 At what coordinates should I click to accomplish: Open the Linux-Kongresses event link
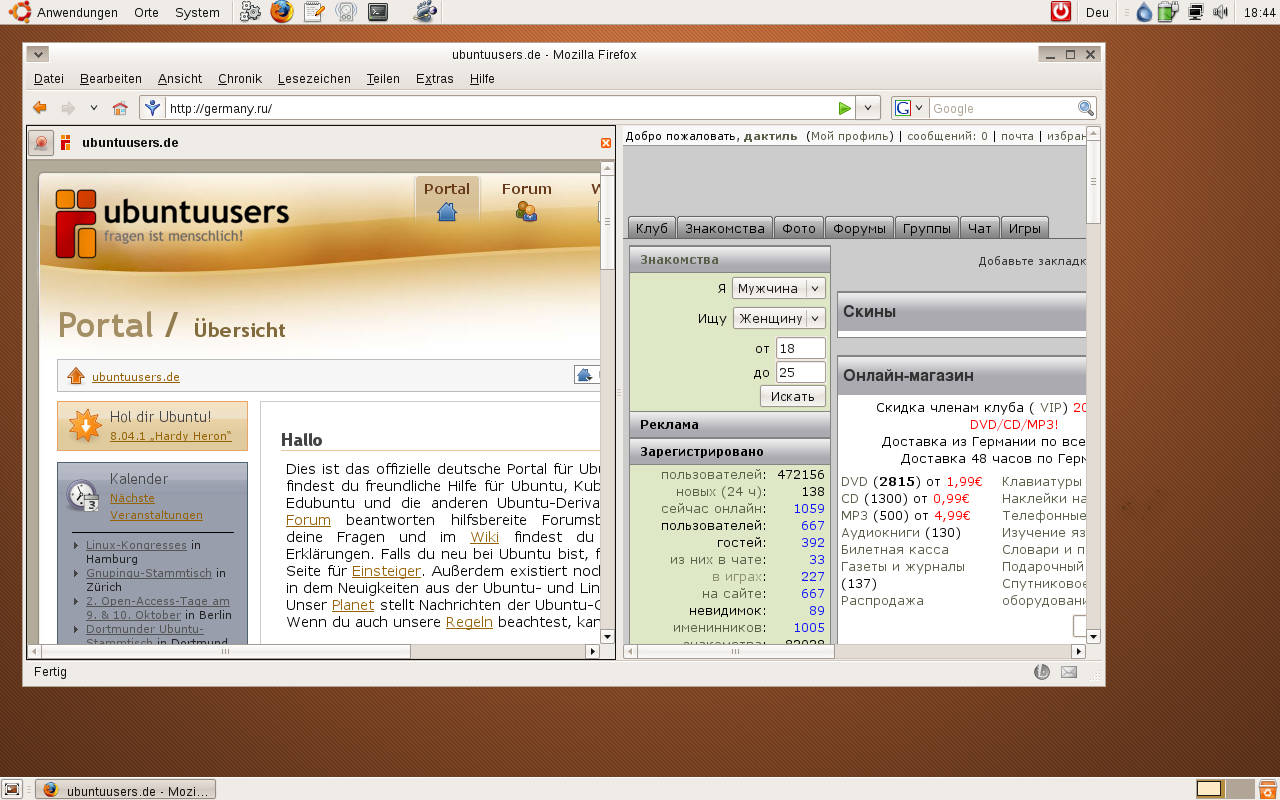[136, 545]
